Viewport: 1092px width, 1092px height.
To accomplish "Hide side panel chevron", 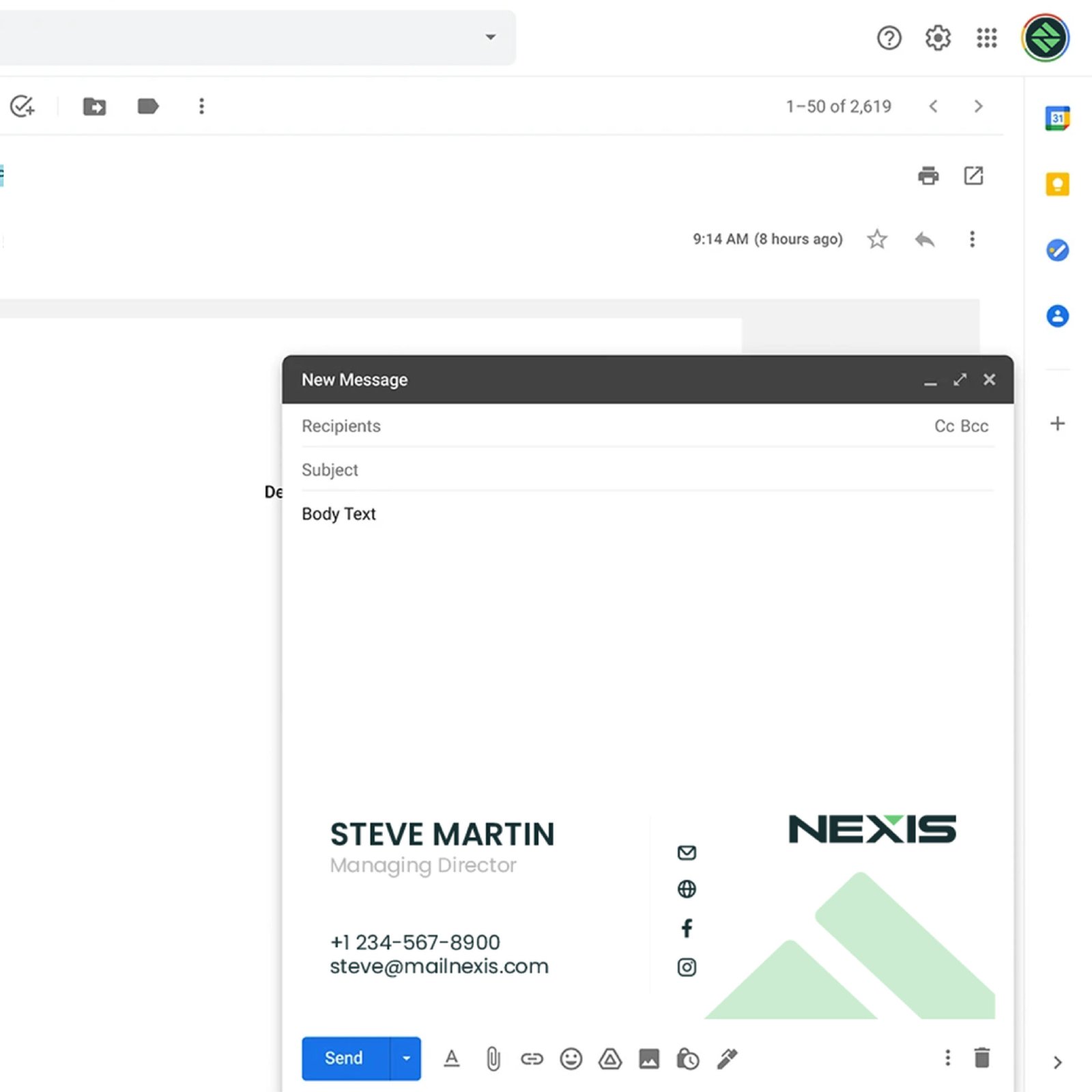I will pos(1057,1063).
